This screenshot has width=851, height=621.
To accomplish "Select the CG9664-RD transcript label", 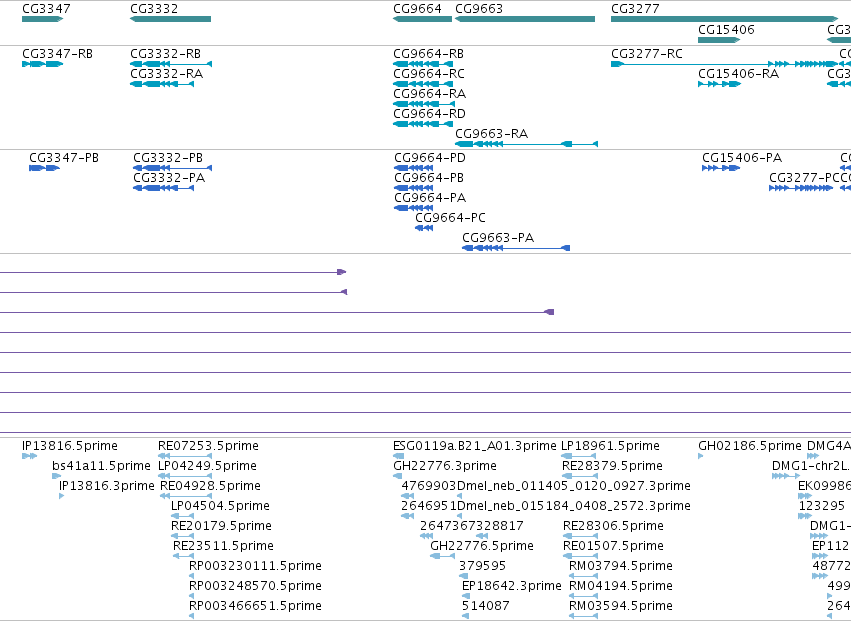I will 429,114.
